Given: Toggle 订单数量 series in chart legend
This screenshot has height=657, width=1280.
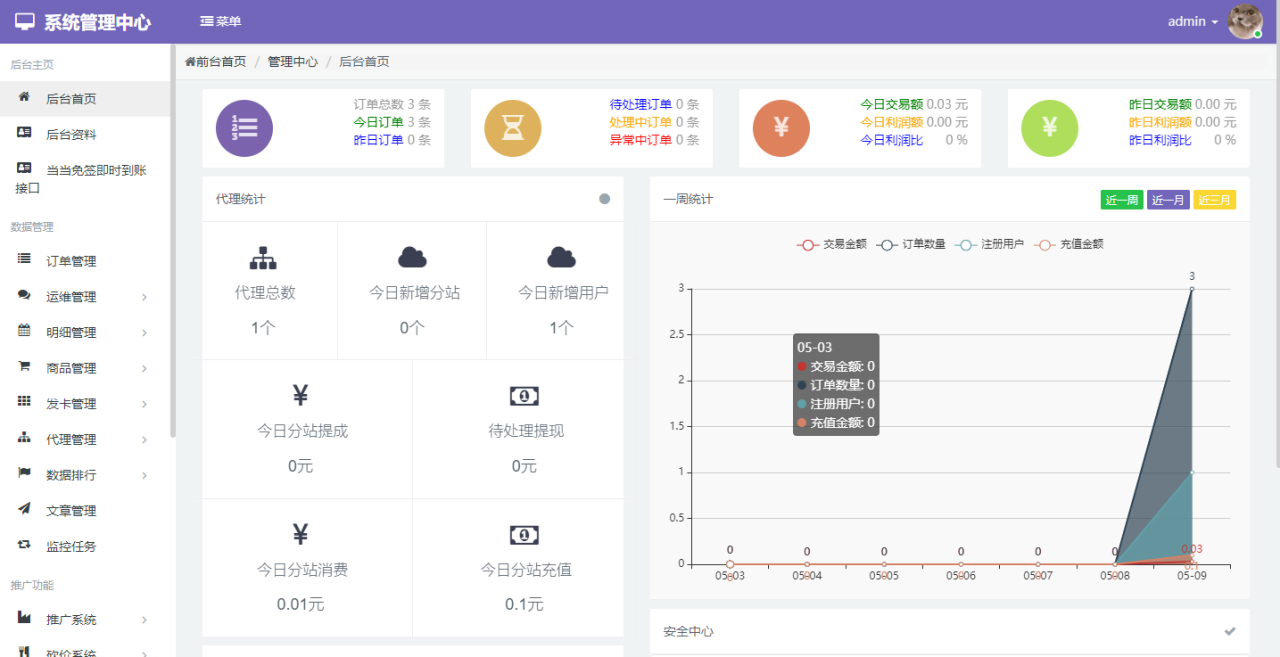Looking at the screenshot, I should point(911,244).
